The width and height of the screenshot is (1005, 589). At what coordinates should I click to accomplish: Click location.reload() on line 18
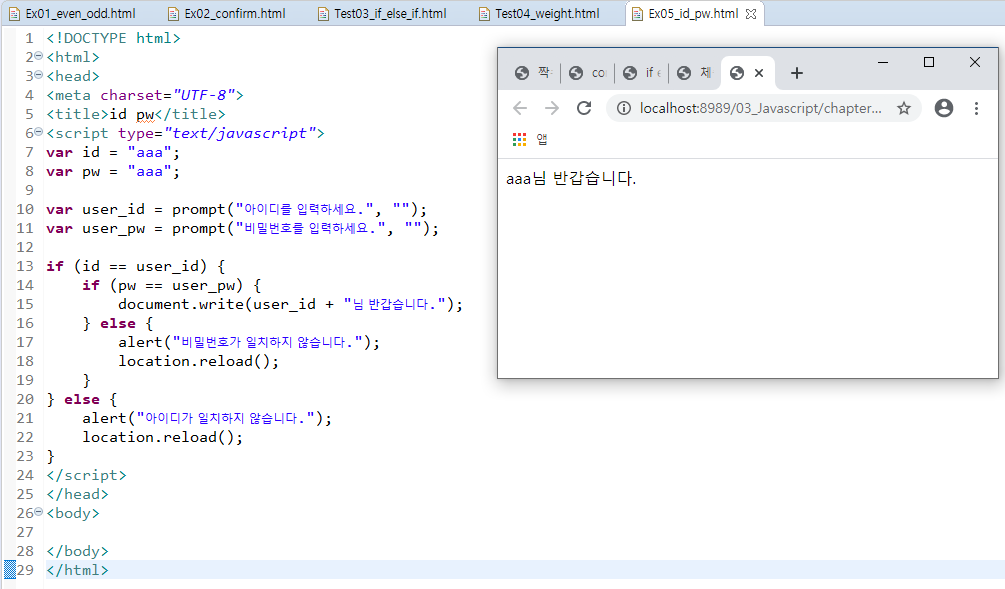click(x=199, y=361)
